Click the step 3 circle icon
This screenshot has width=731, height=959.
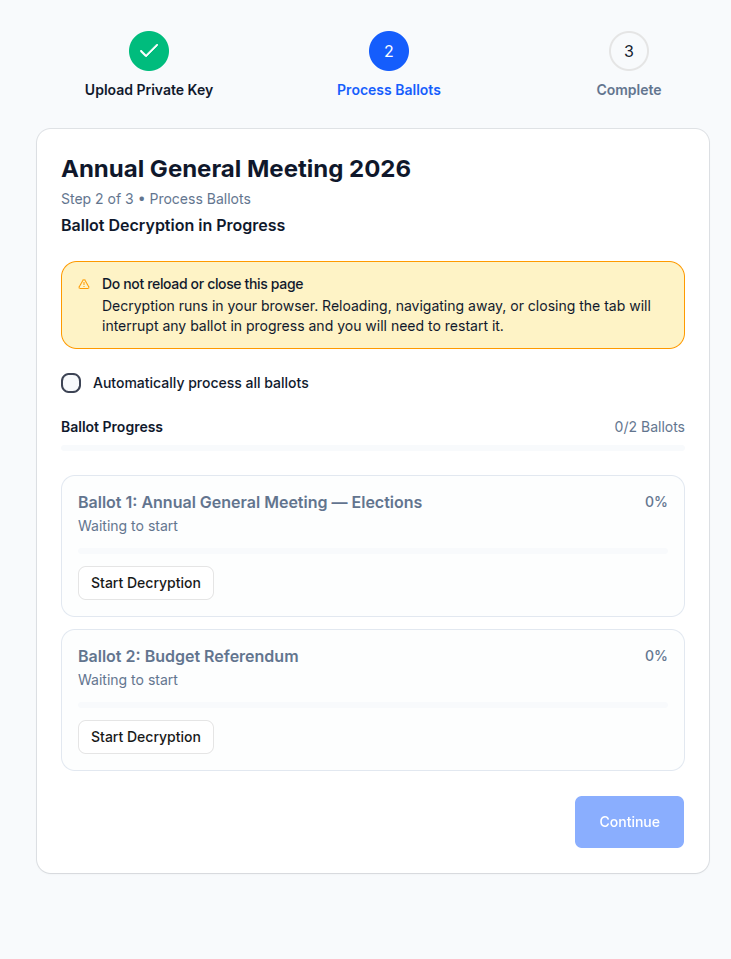(628, 51)
